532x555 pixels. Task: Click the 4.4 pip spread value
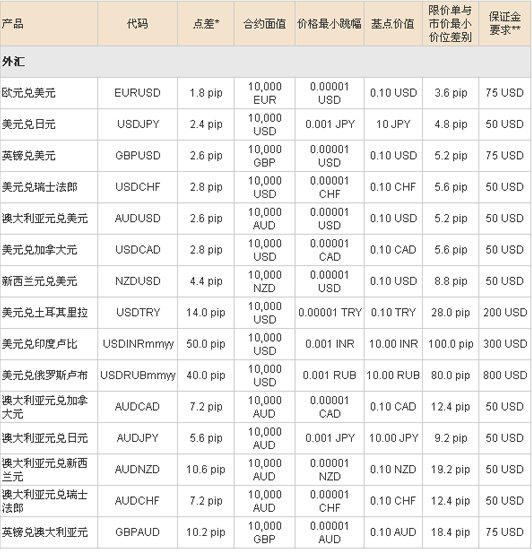(x=206, y=281)
